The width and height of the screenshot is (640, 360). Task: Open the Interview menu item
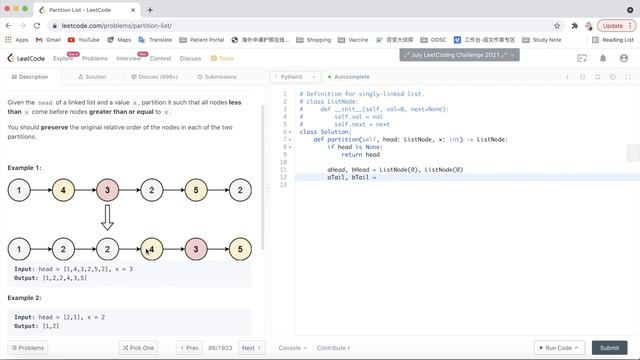(129, 58)
